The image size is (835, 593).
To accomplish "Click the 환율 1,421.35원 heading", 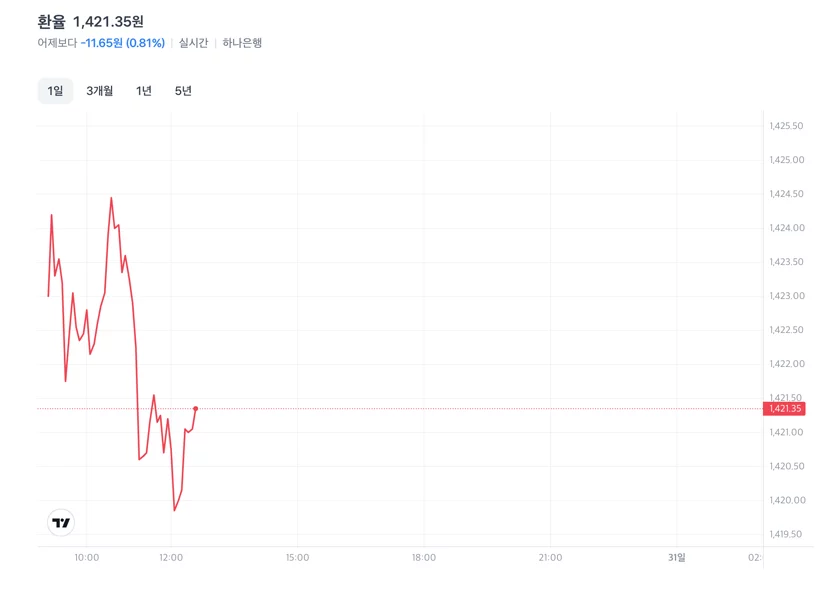I will [x=91, y=22].
